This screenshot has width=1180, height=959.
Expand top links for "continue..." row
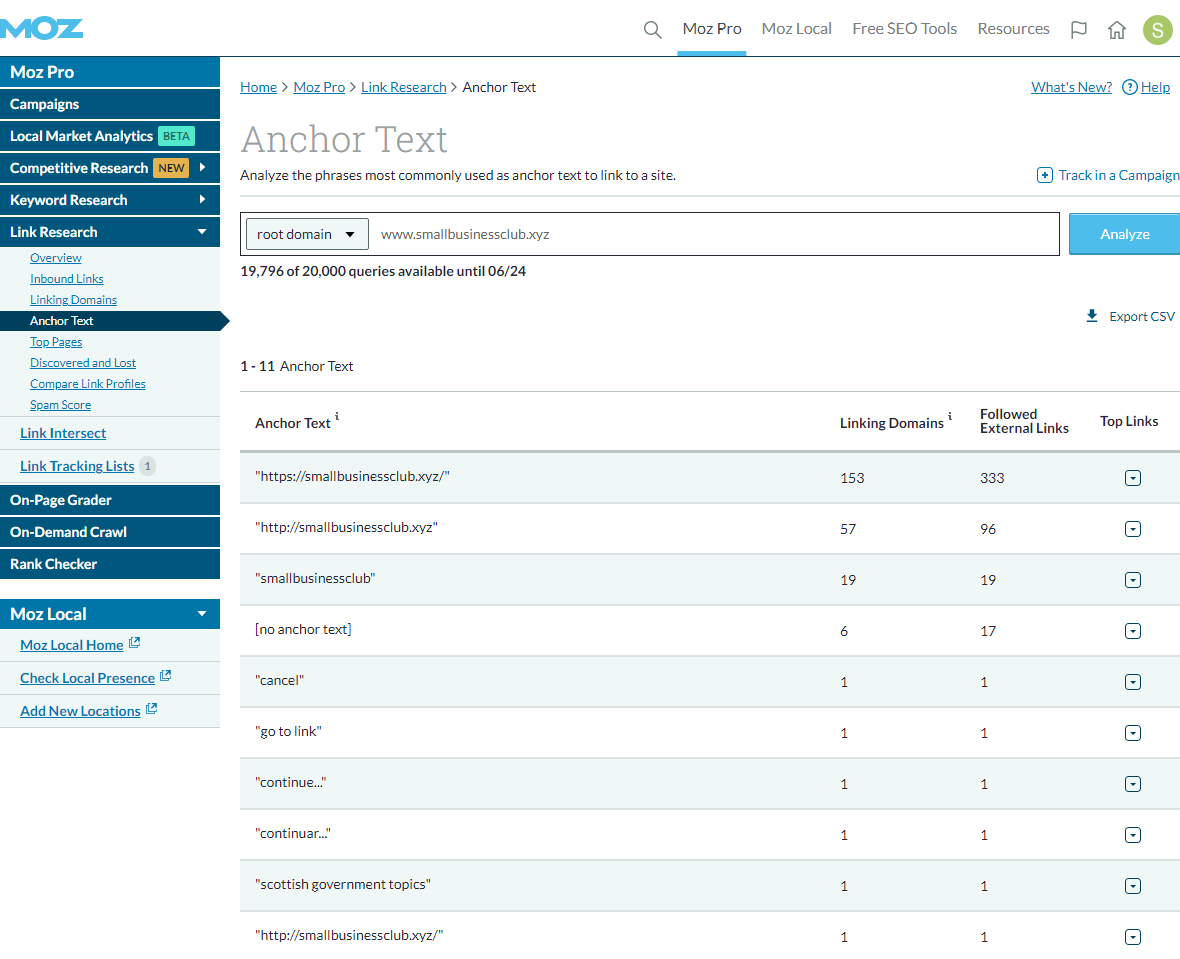[1133, 784]
